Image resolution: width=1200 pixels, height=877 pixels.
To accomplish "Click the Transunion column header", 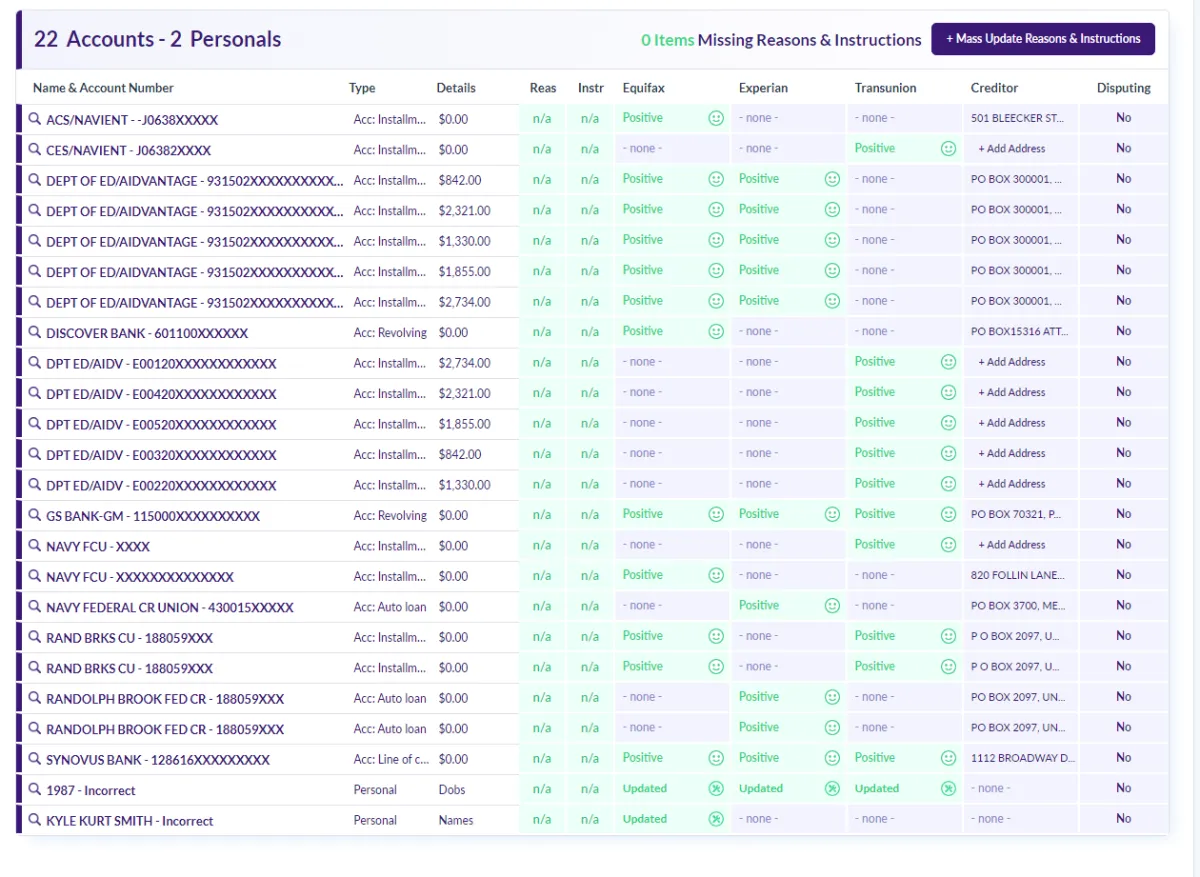I will (x=885, y=88).
